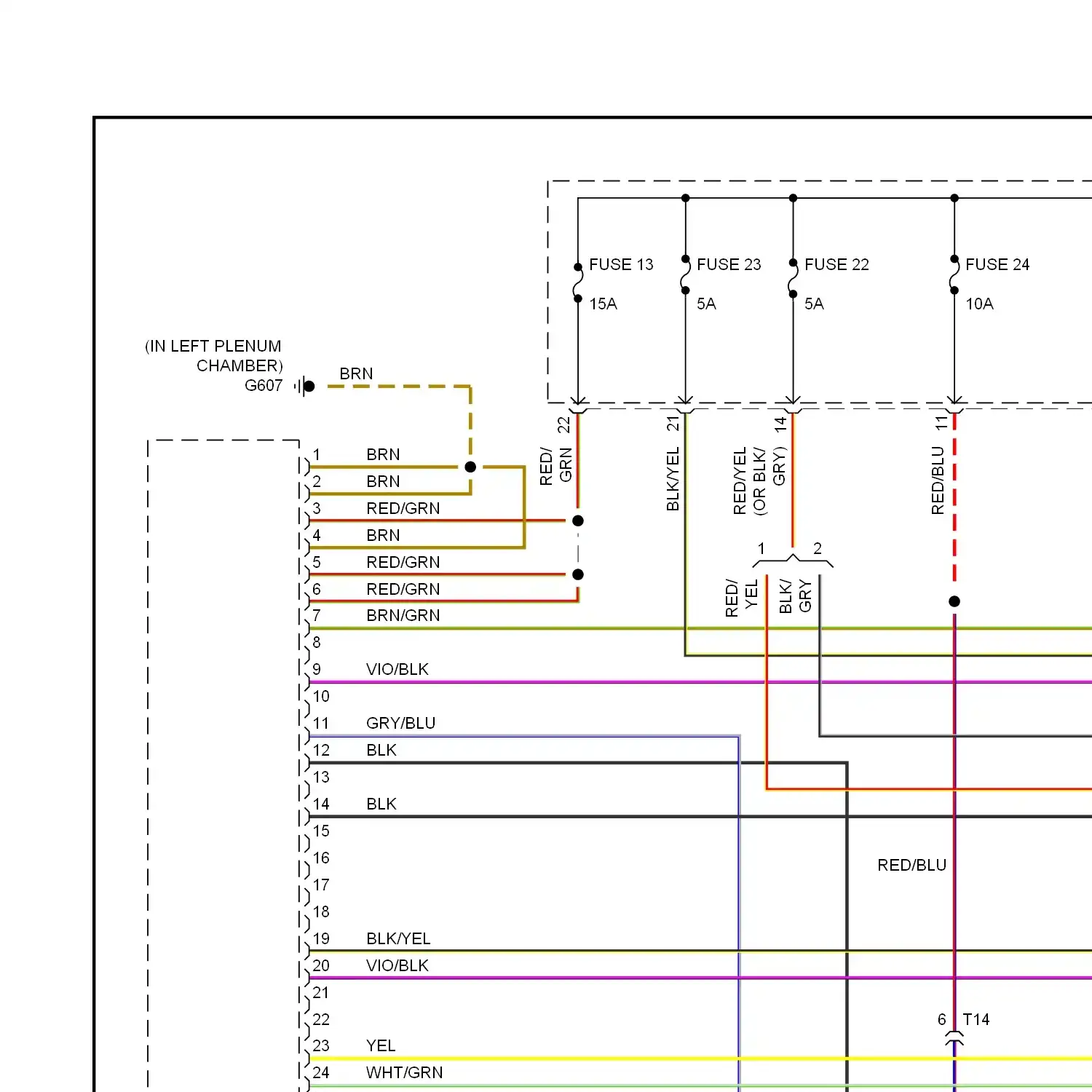The height and width of the screenshot is (1092, 1092).
Task: Click the T14 connector symbol
Action: (x=954, y=1038)
